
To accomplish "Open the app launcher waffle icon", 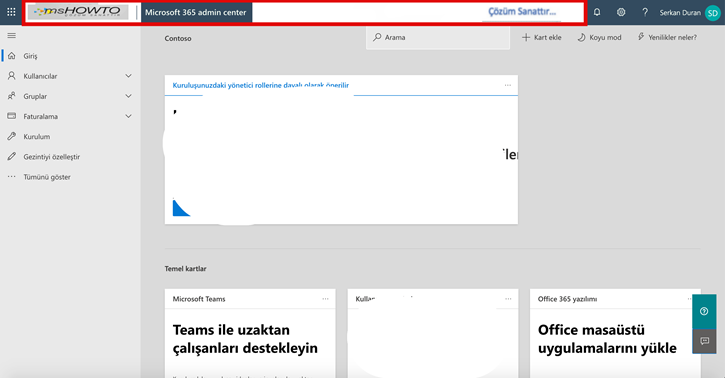I will [x=11, y=12].
